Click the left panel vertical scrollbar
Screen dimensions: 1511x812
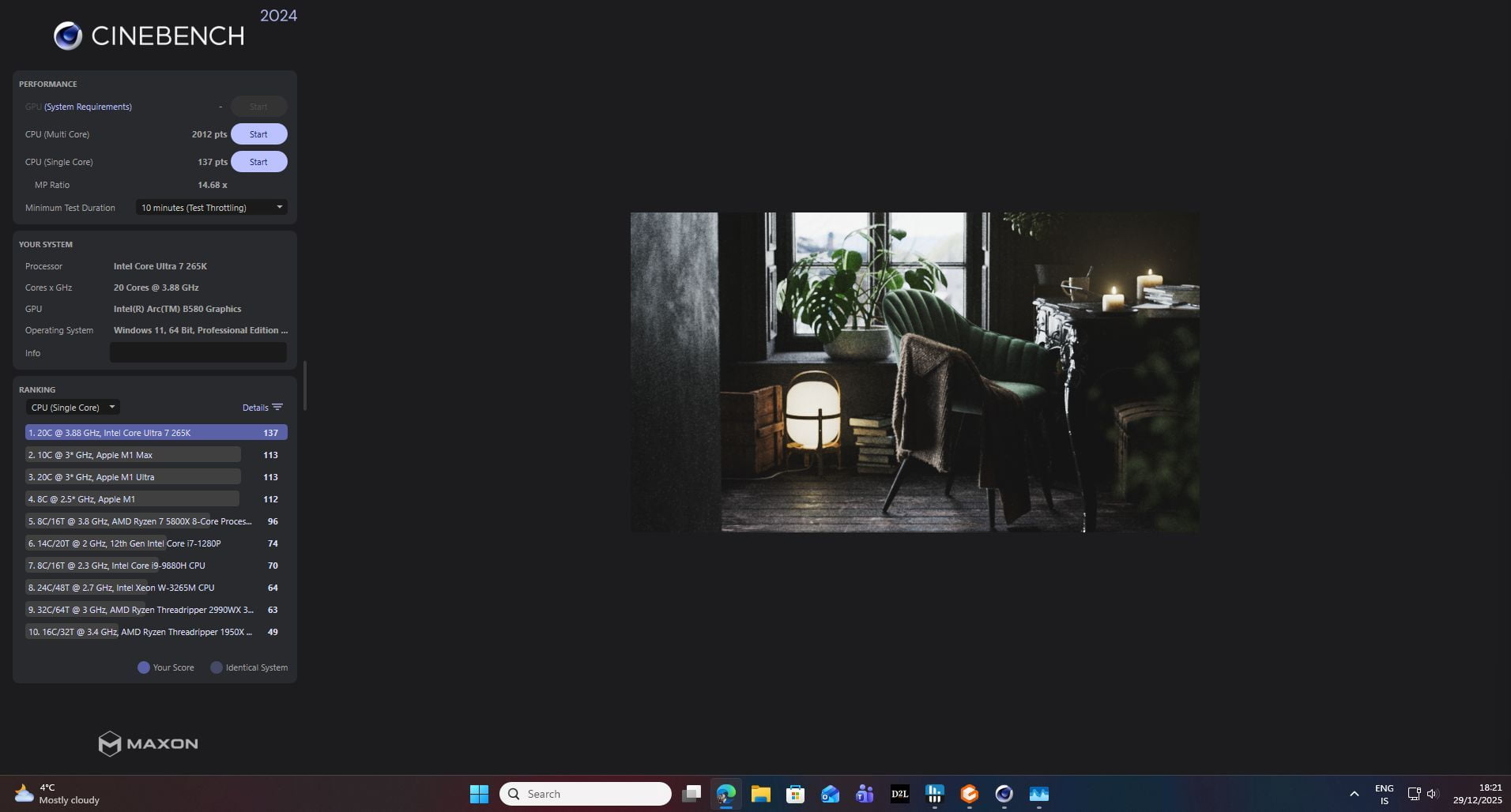tap(305, 385)
